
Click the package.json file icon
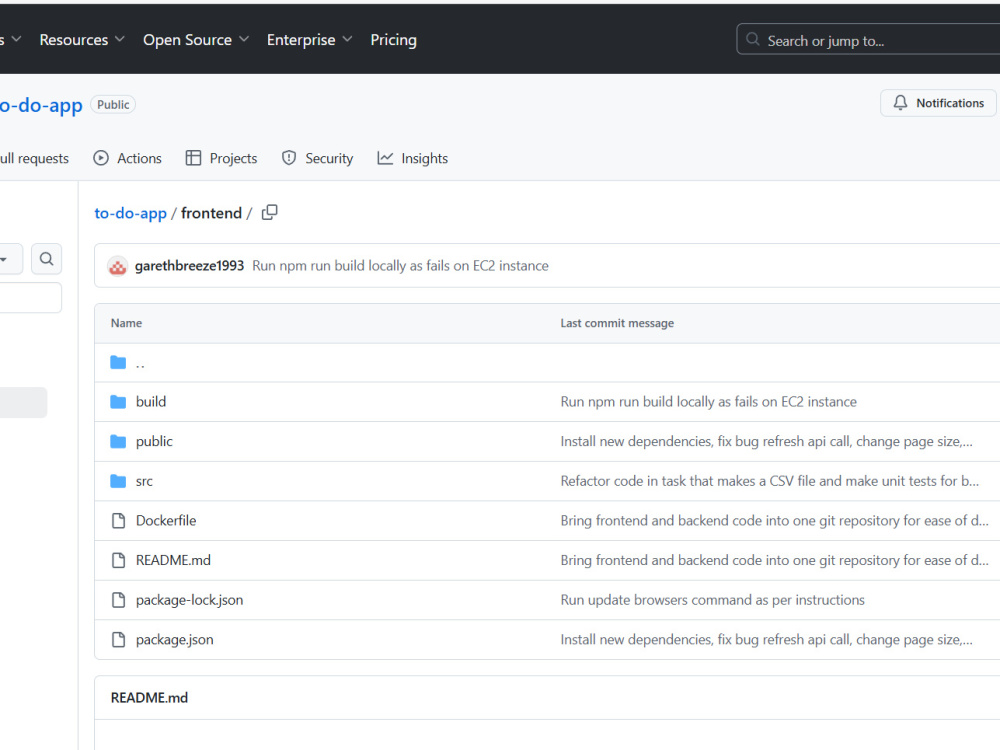click(x=119, y=639)
